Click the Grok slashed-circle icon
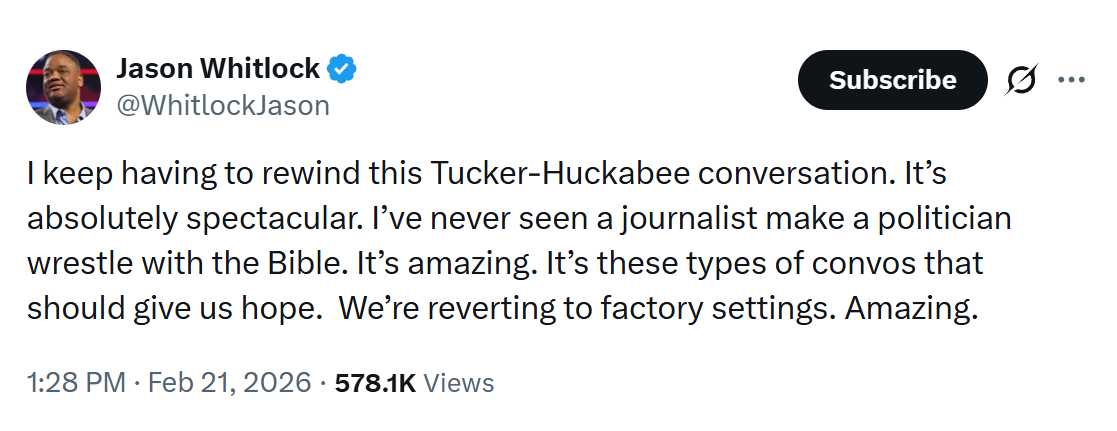1117x431 pixels. (x=1023, y=80)
